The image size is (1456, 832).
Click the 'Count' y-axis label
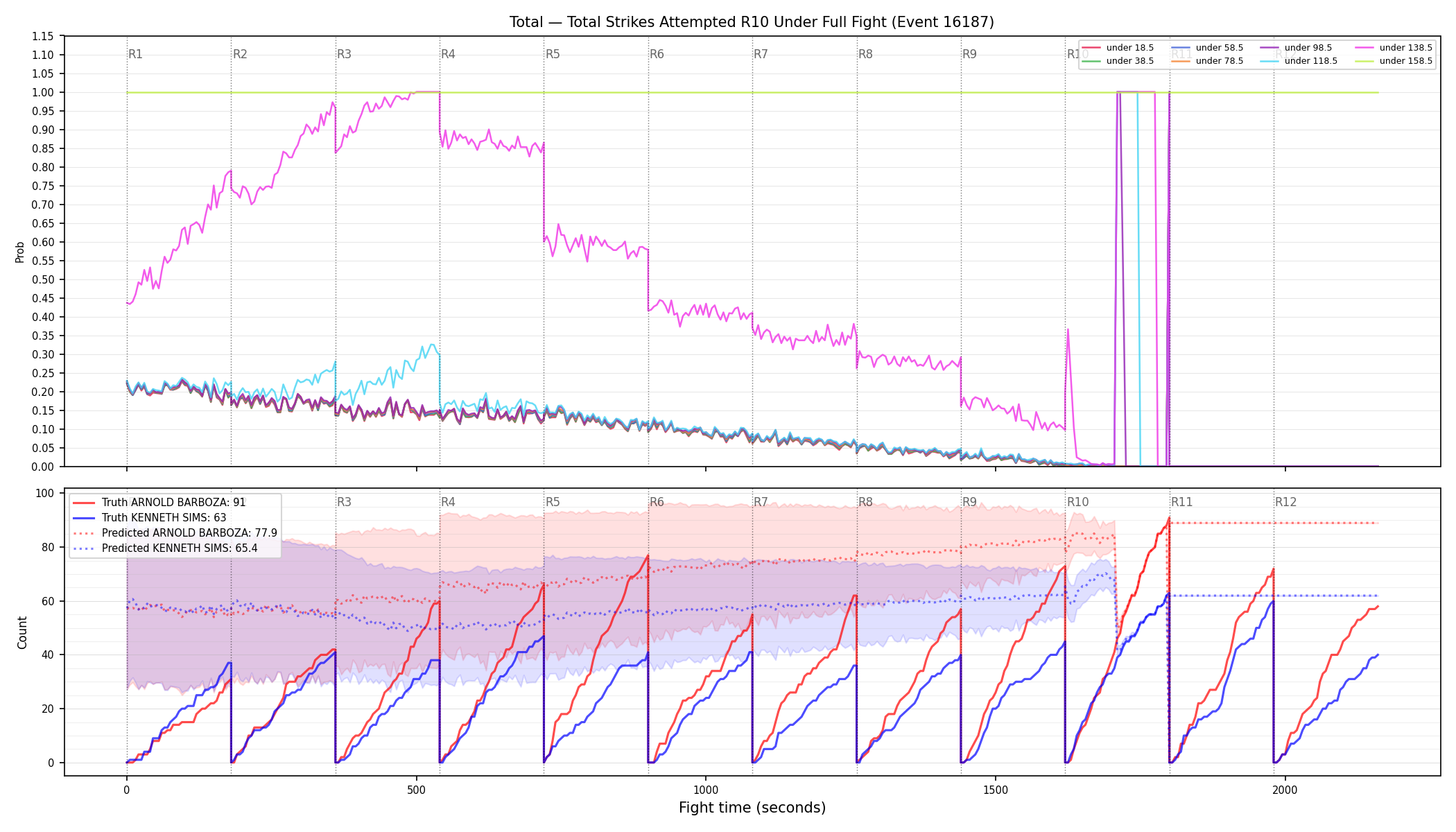22,632
